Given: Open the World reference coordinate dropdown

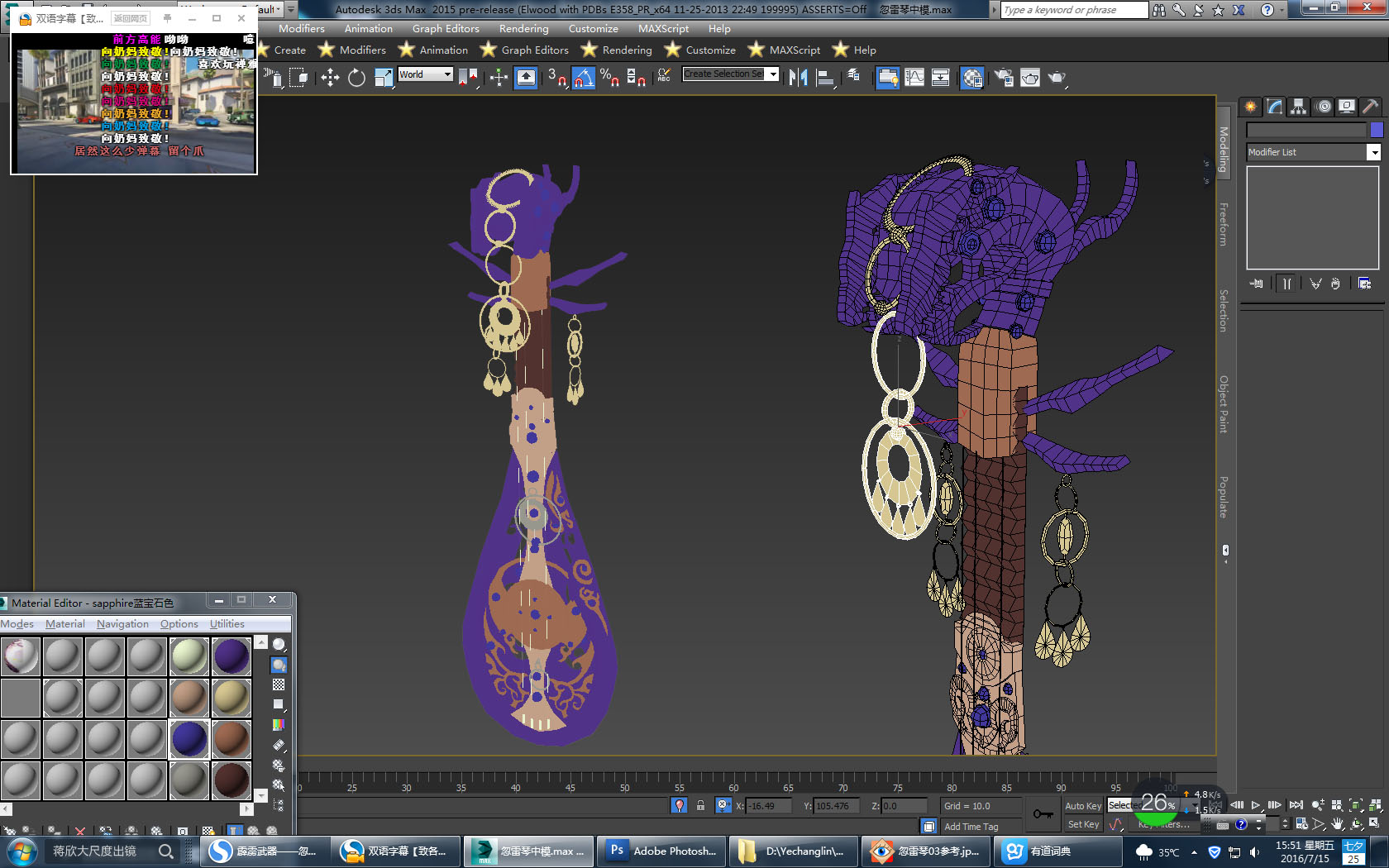Looking at the screenshot, I should (x=425, y=74).
